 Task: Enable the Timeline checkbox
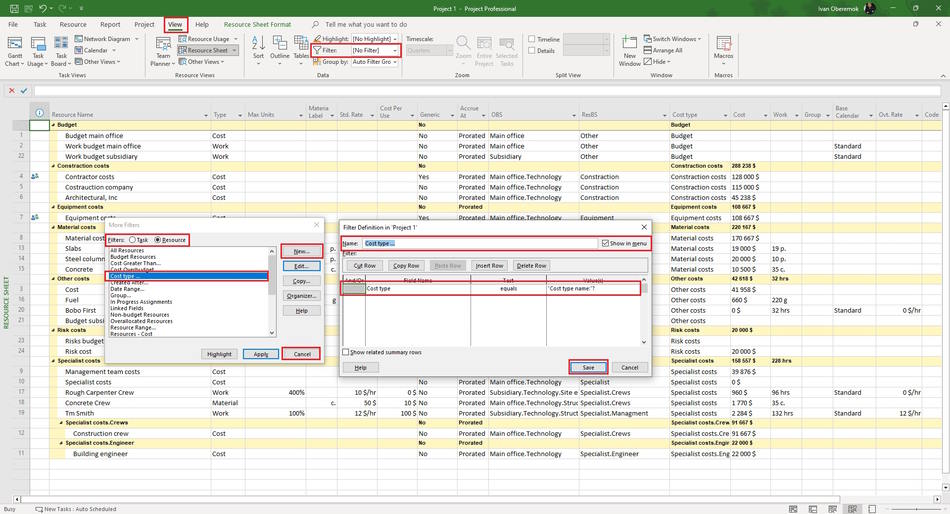pos(531,39)
